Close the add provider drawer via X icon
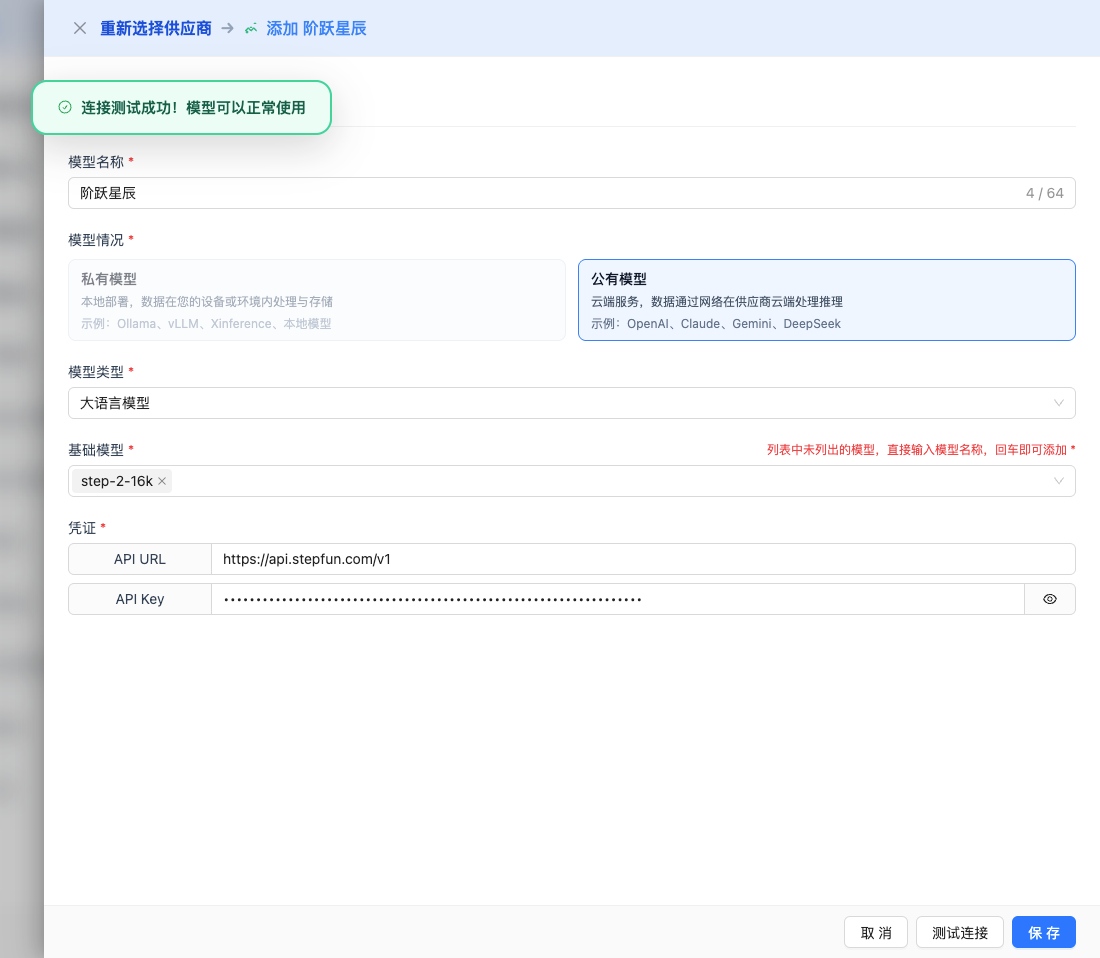 coord(80,28)
